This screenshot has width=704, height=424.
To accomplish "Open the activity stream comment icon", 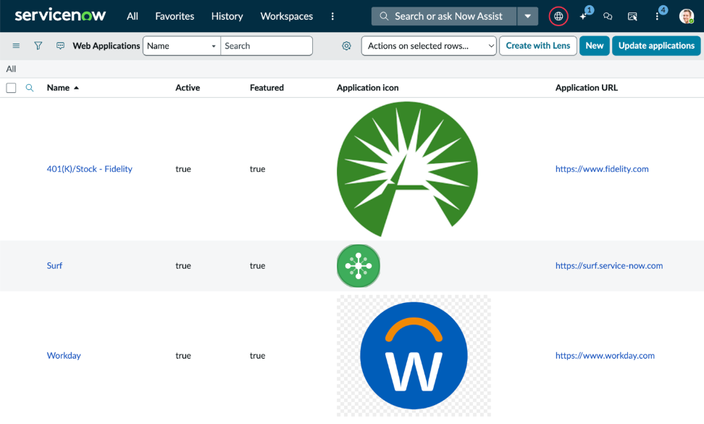I will click(x=60, y=45).
